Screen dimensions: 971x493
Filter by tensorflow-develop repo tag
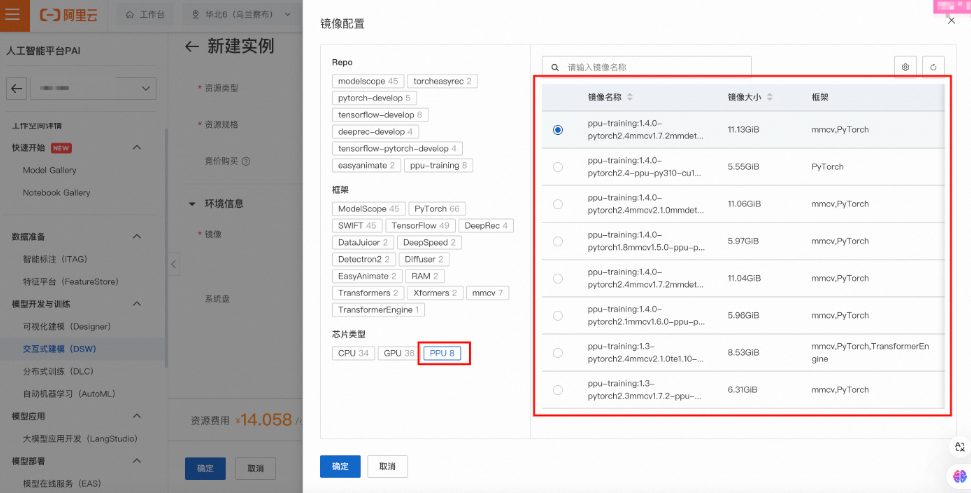pyautogui.click(x=380, y=115)
